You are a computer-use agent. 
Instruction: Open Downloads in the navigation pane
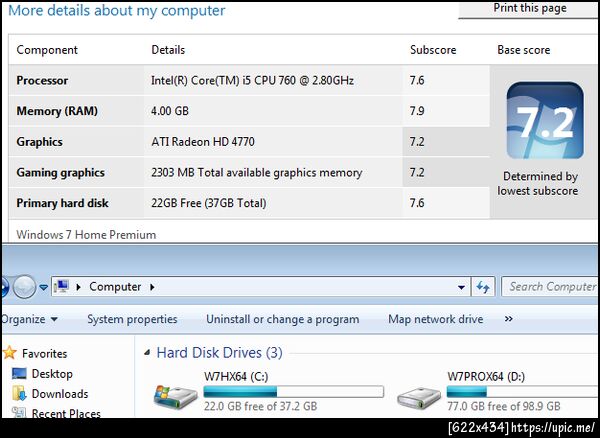click(60, 394)
